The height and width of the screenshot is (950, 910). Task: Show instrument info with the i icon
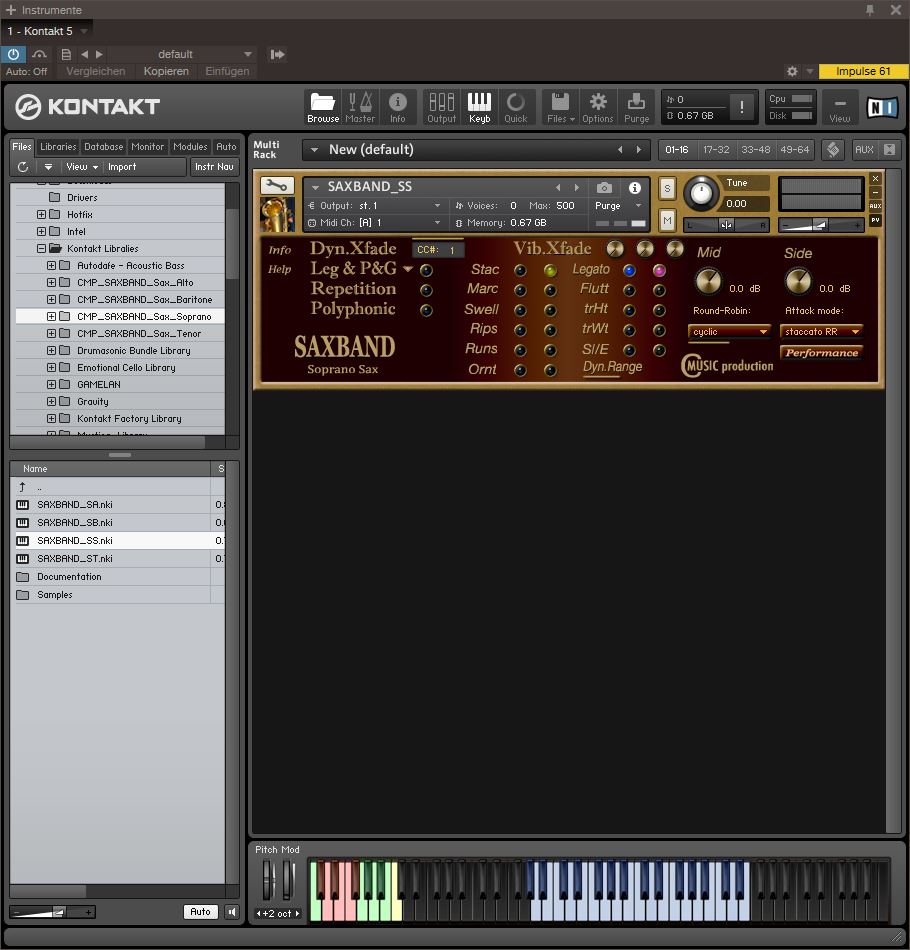(634, 188)
